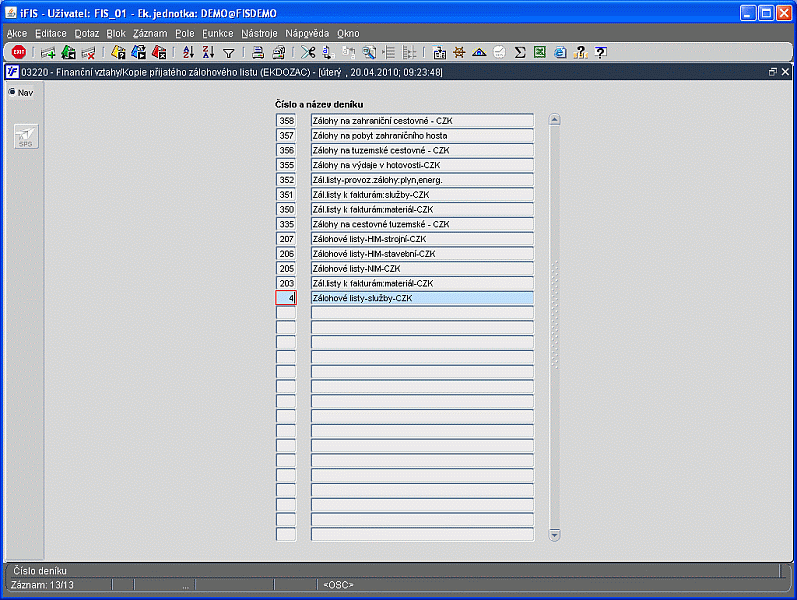
Task: Click the Sigma sum icon
Action: click(519, 52)
